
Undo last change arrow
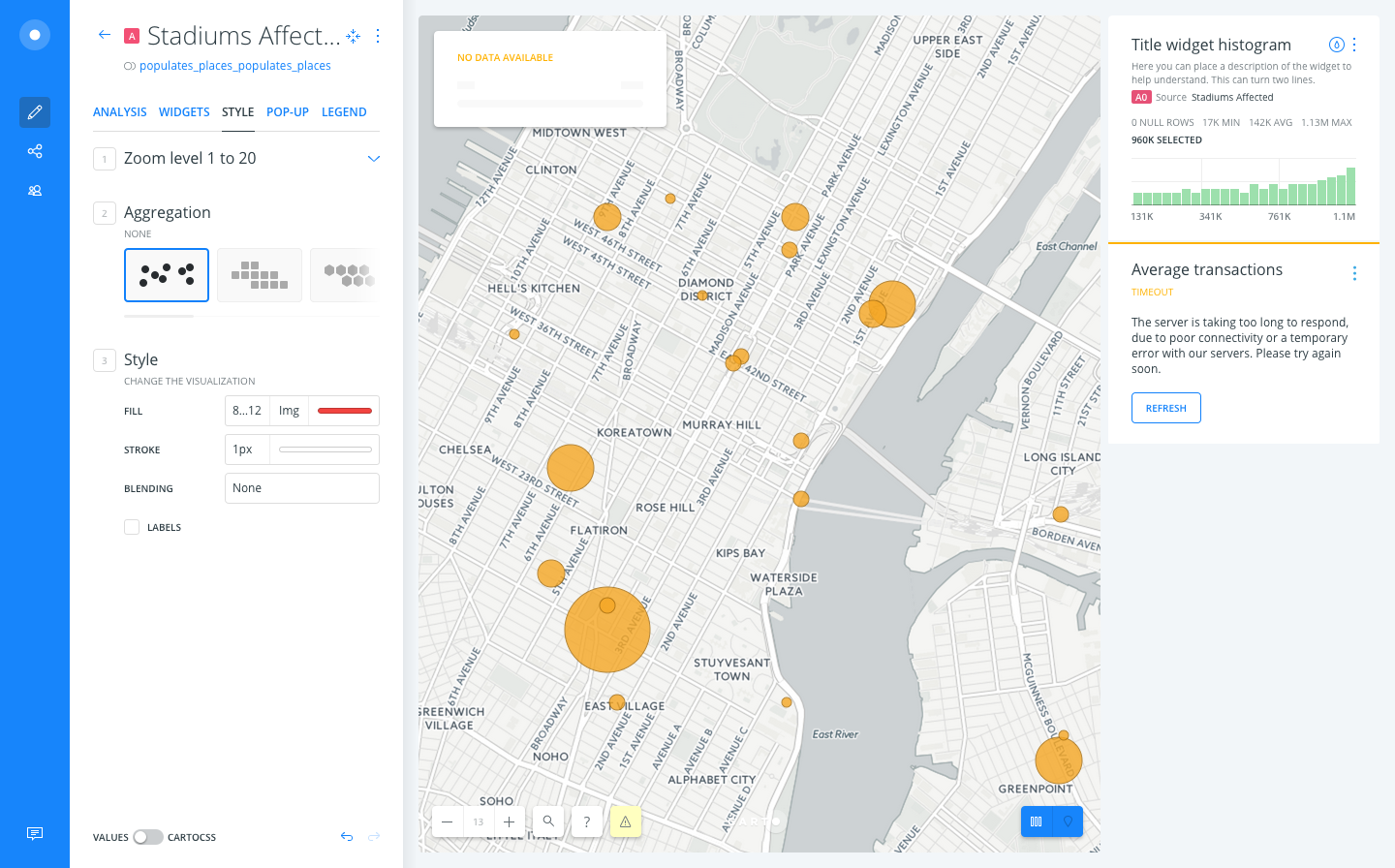347,836
